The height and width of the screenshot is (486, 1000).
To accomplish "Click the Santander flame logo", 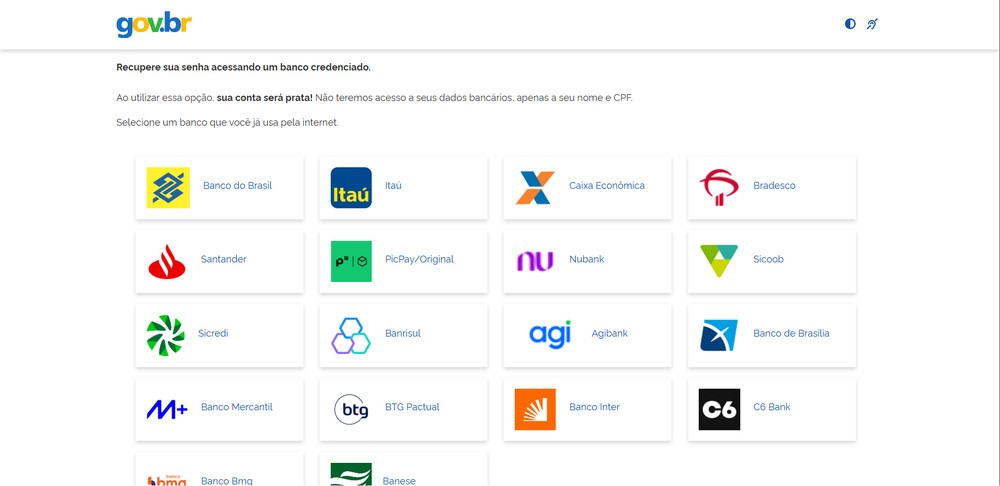I will pos(167,261).
